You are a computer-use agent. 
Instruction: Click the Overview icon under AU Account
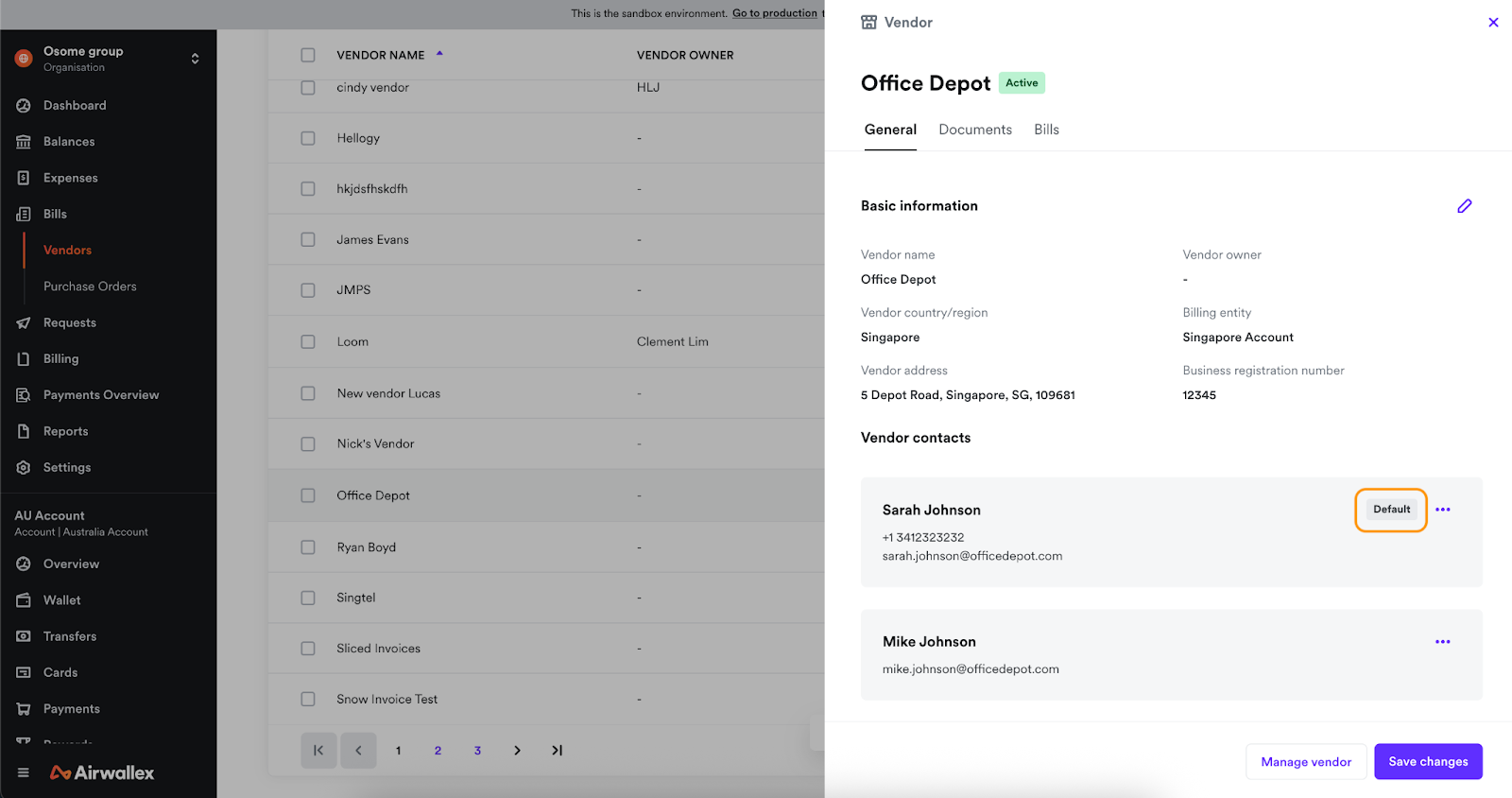click(x=24, y=564)
